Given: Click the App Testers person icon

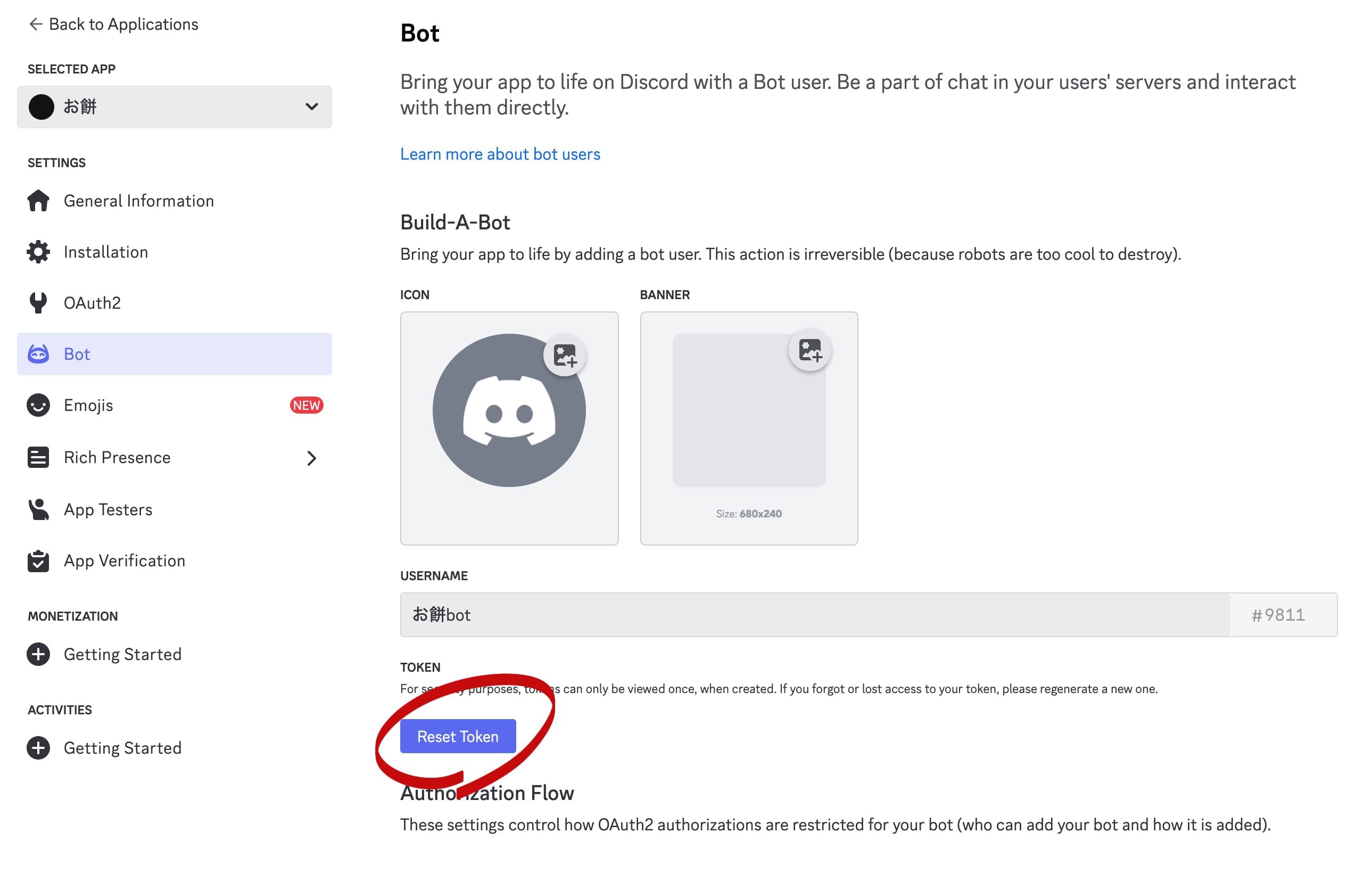Looking at the screenshot, I should [38, 509].
